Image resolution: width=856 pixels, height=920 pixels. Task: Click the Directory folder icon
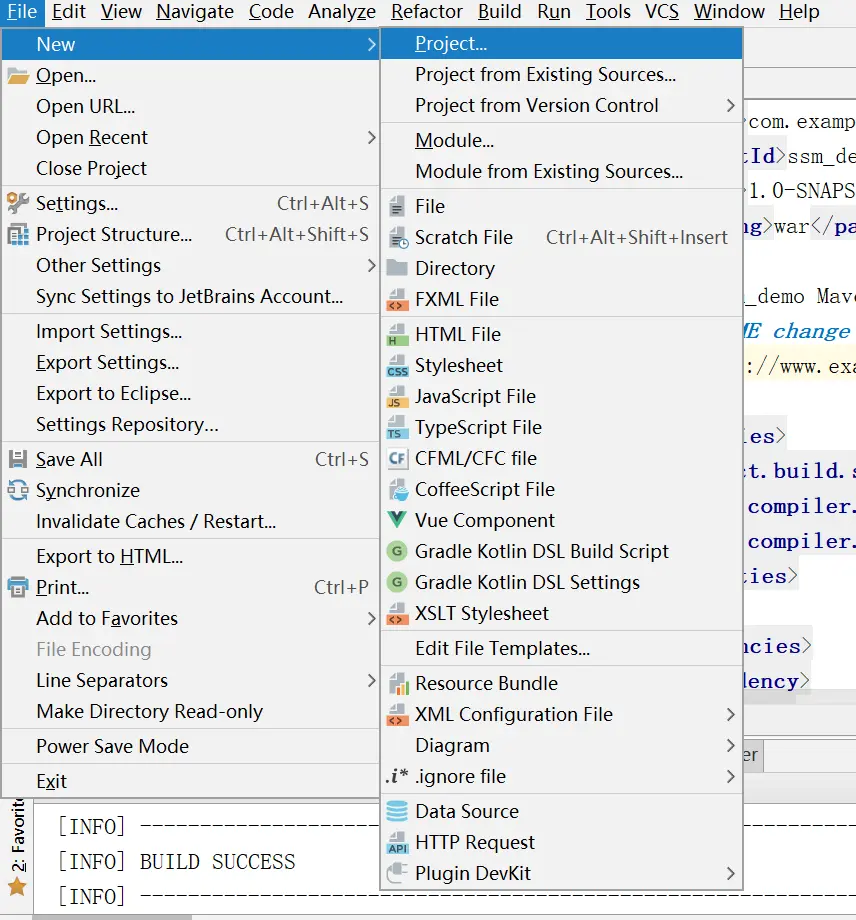(x=397, y=268)
